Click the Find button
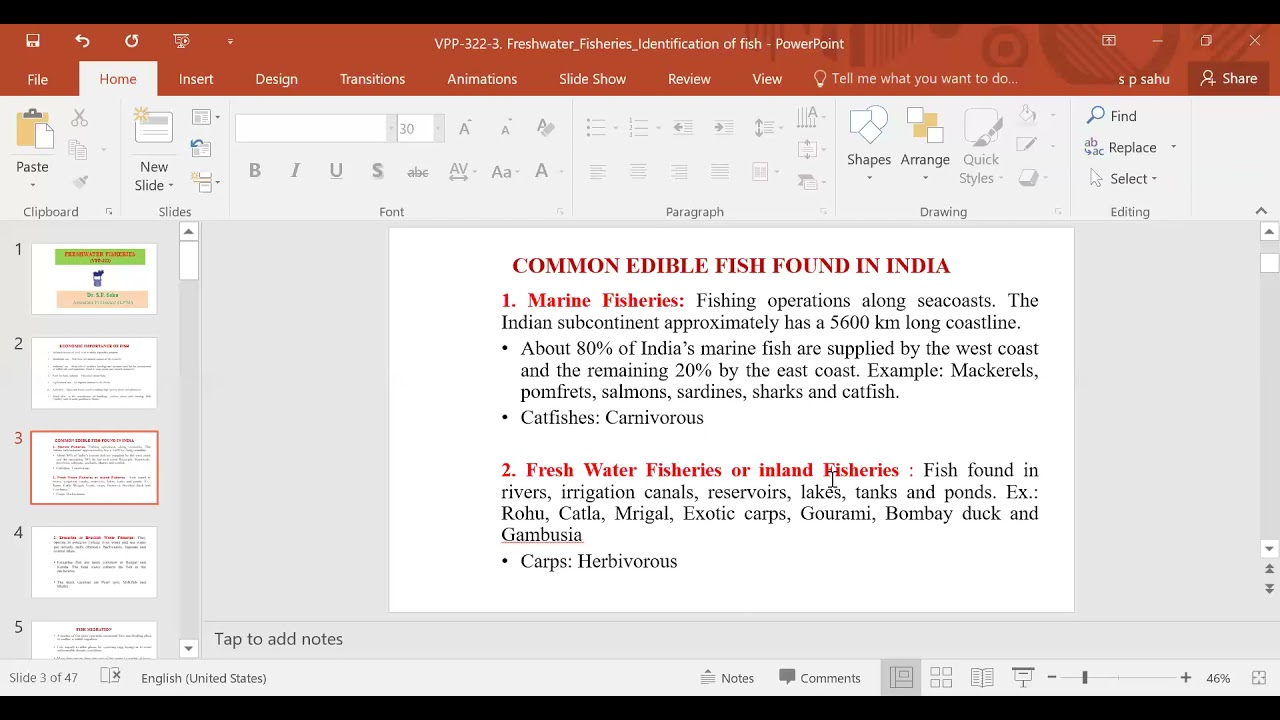This screenshot has width=1280, height=720. [x=1112, y=116]
